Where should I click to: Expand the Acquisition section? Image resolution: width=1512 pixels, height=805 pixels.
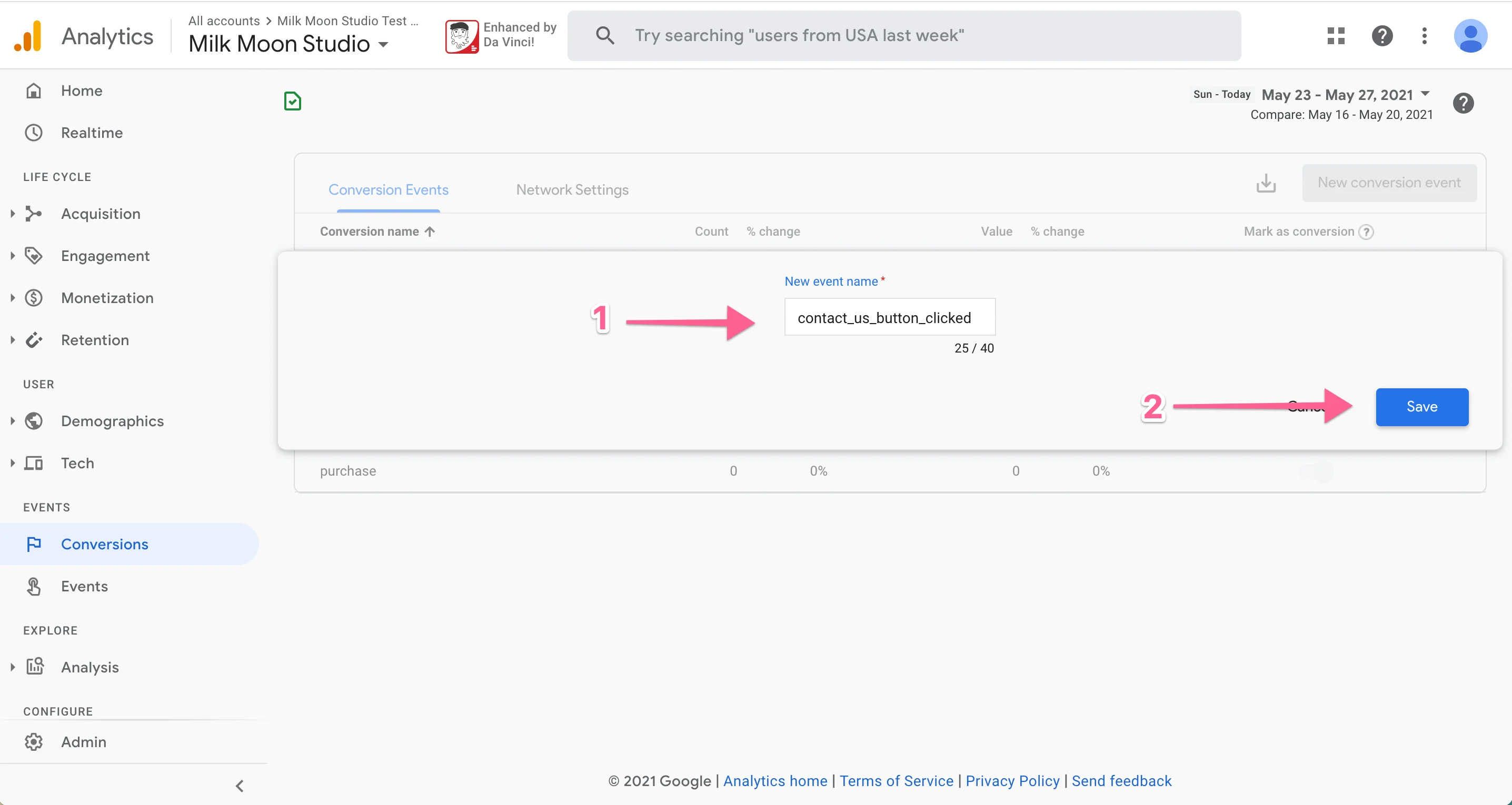[x=12, y=214]
